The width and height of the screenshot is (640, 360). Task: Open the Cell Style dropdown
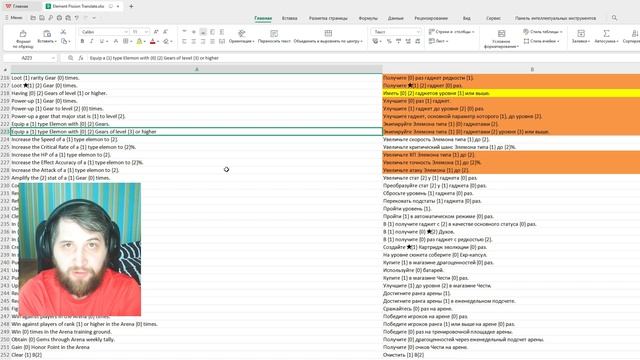coord(541,41)
